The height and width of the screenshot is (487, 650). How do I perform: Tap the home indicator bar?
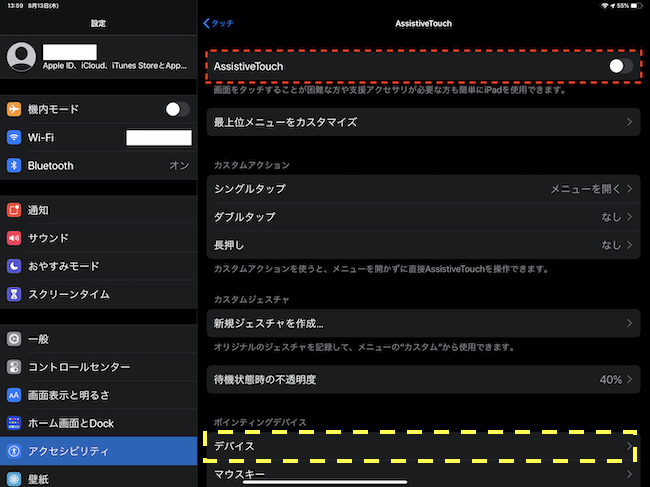point(325,482)
